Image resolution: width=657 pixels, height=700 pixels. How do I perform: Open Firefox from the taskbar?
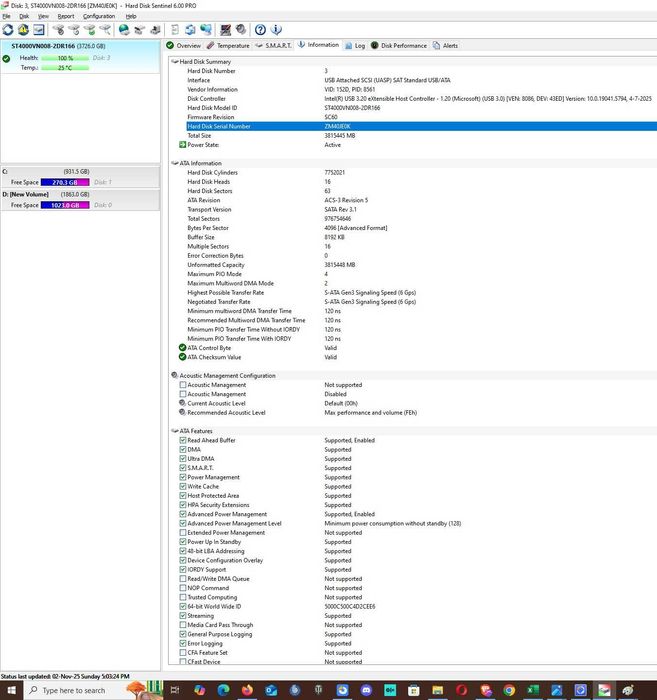pyautogui.click(x=247, y=690)
